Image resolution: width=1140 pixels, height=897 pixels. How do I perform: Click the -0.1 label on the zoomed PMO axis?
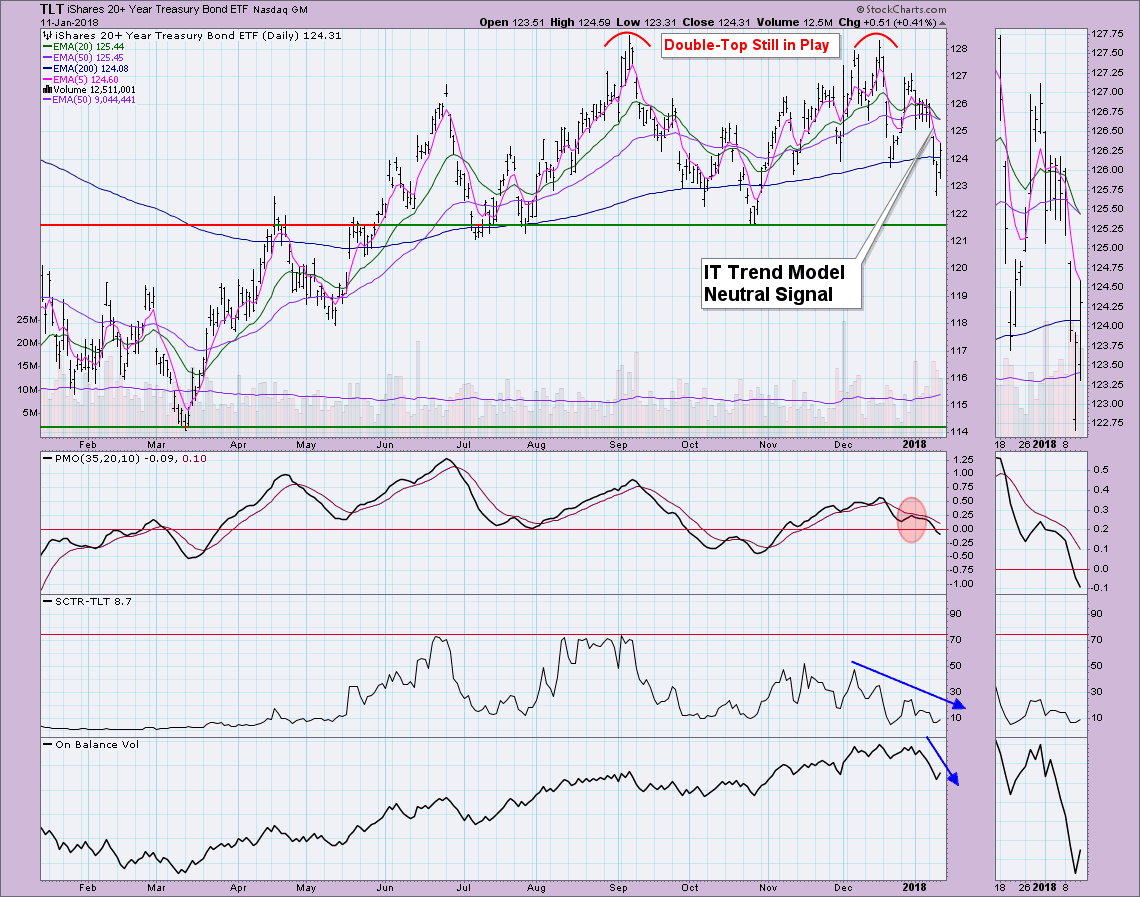(1099, 588)
